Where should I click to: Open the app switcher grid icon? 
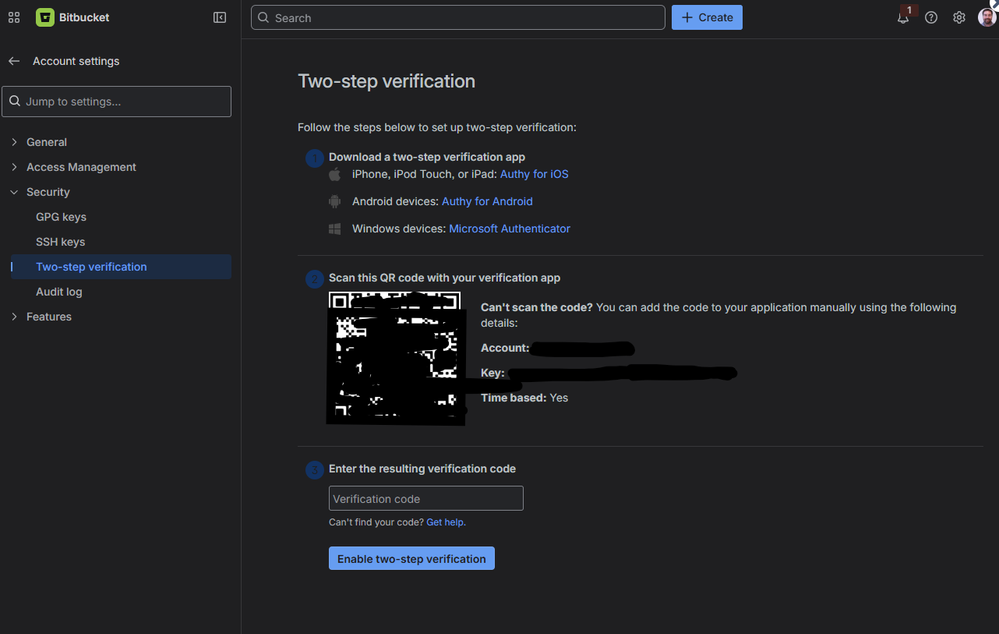click(x=14, y=18)
